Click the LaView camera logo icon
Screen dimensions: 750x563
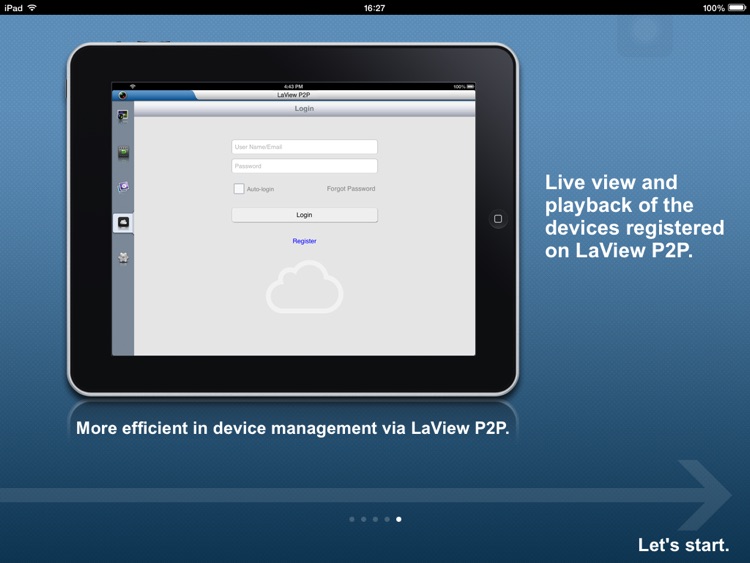pos(122,95)
